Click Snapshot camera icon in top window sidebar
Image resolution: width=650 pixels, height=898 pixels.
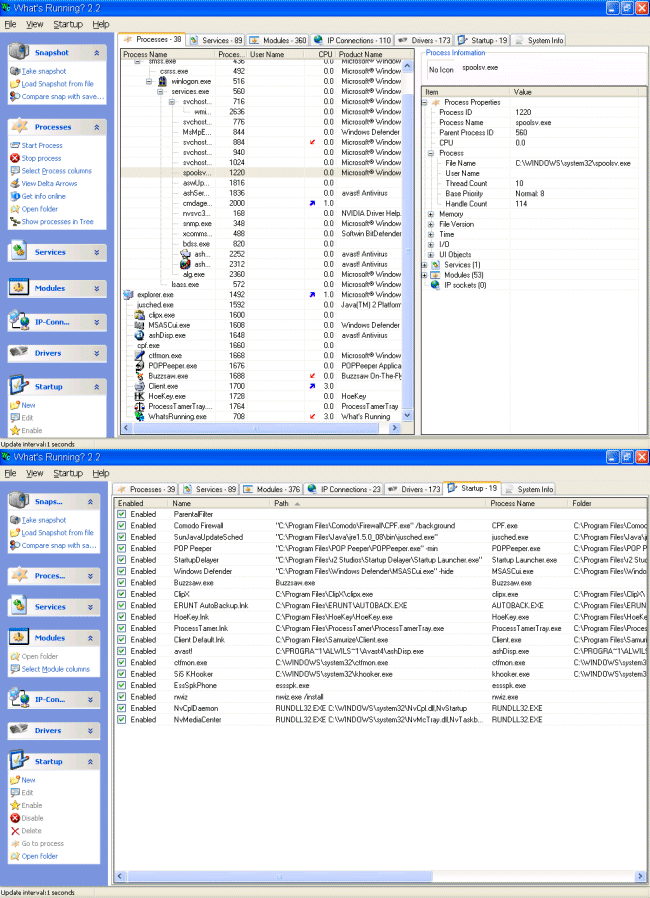[19, 52]
